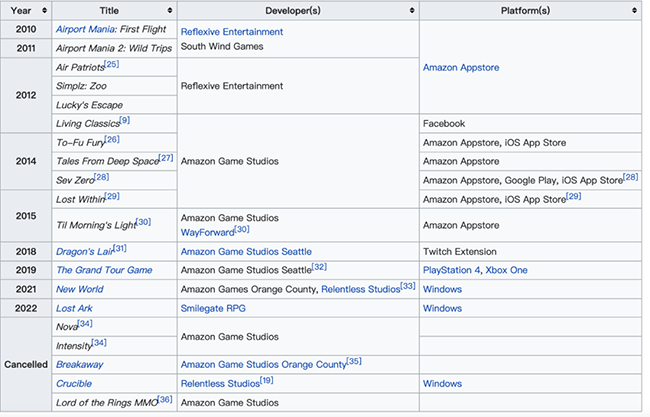Screen dimensions: 650x417
Task: Select the 'Facebook' platform cell
Action: point(531,124)
